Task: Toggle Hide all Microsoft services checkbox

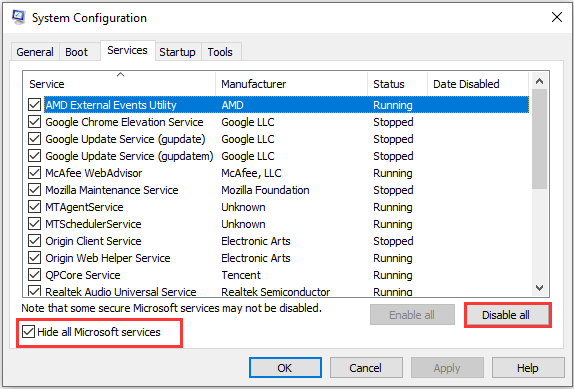Action: [x=28, y=332]
